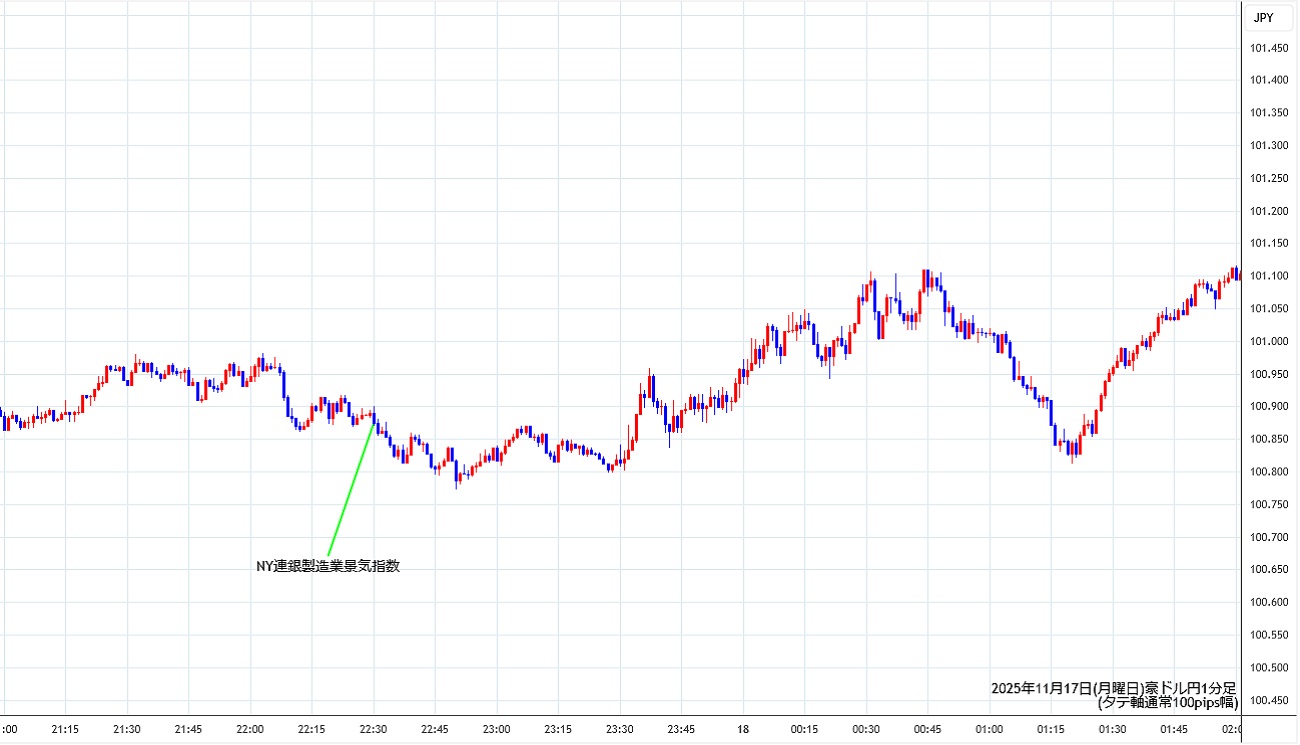This screenshot has height=745, width=1300.
Task: Click the 100.650 price axis label
Action: [1270, 570]
